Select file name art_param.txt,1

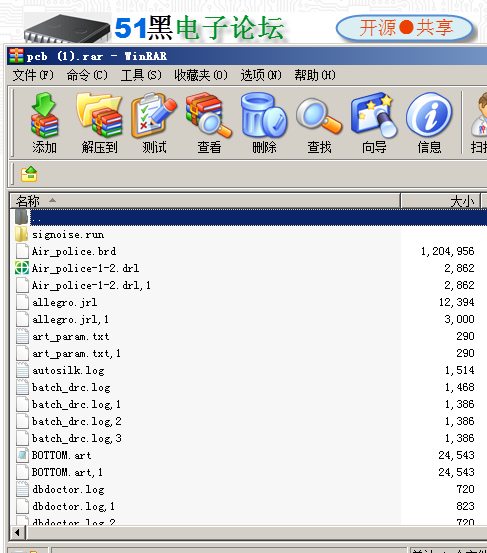(x=76, y=353)
